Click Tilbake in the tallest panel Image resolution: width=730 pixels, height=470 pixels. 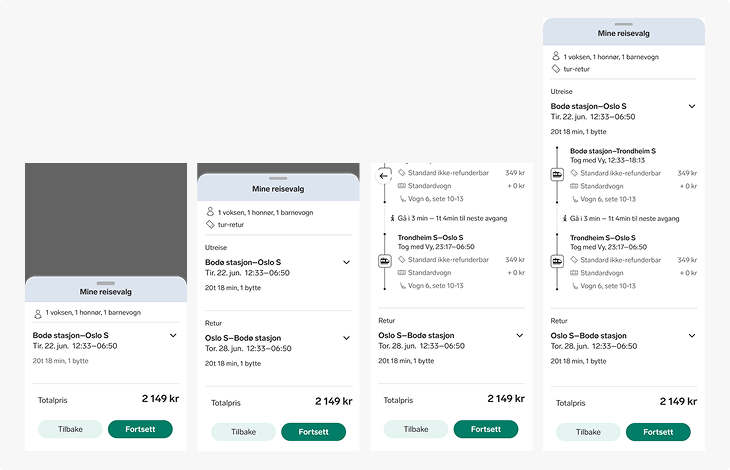588,432
